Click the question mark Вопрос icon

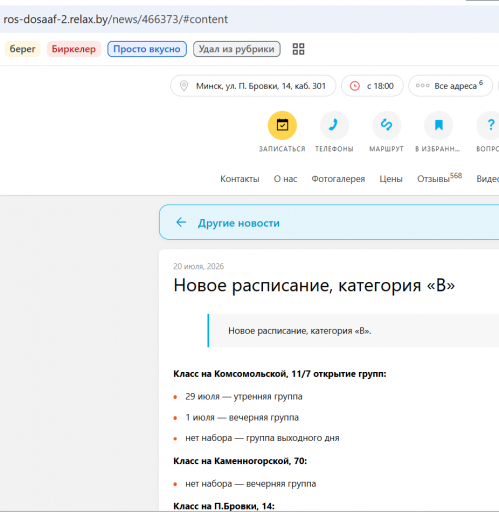coord(489,125)
